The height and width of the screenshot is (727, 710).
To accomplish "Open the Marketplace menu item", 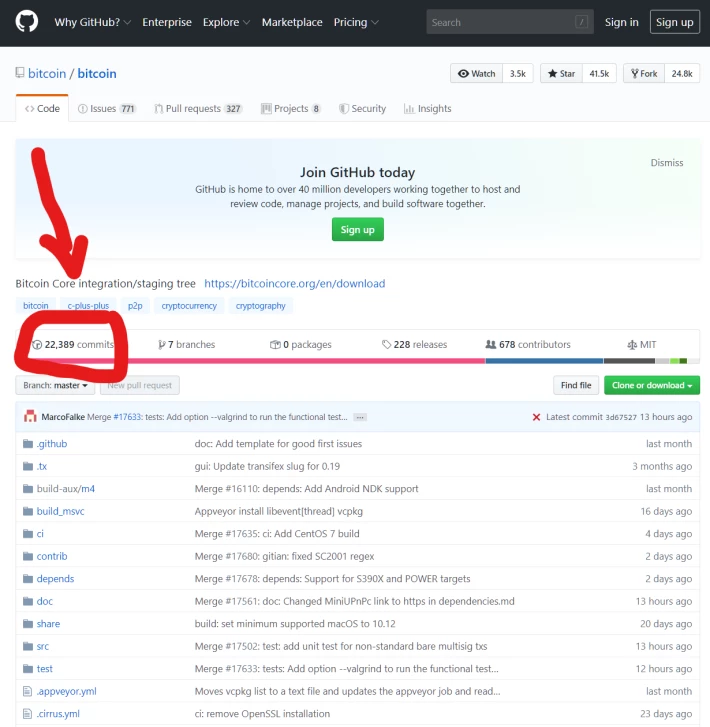I will (292, 22).
